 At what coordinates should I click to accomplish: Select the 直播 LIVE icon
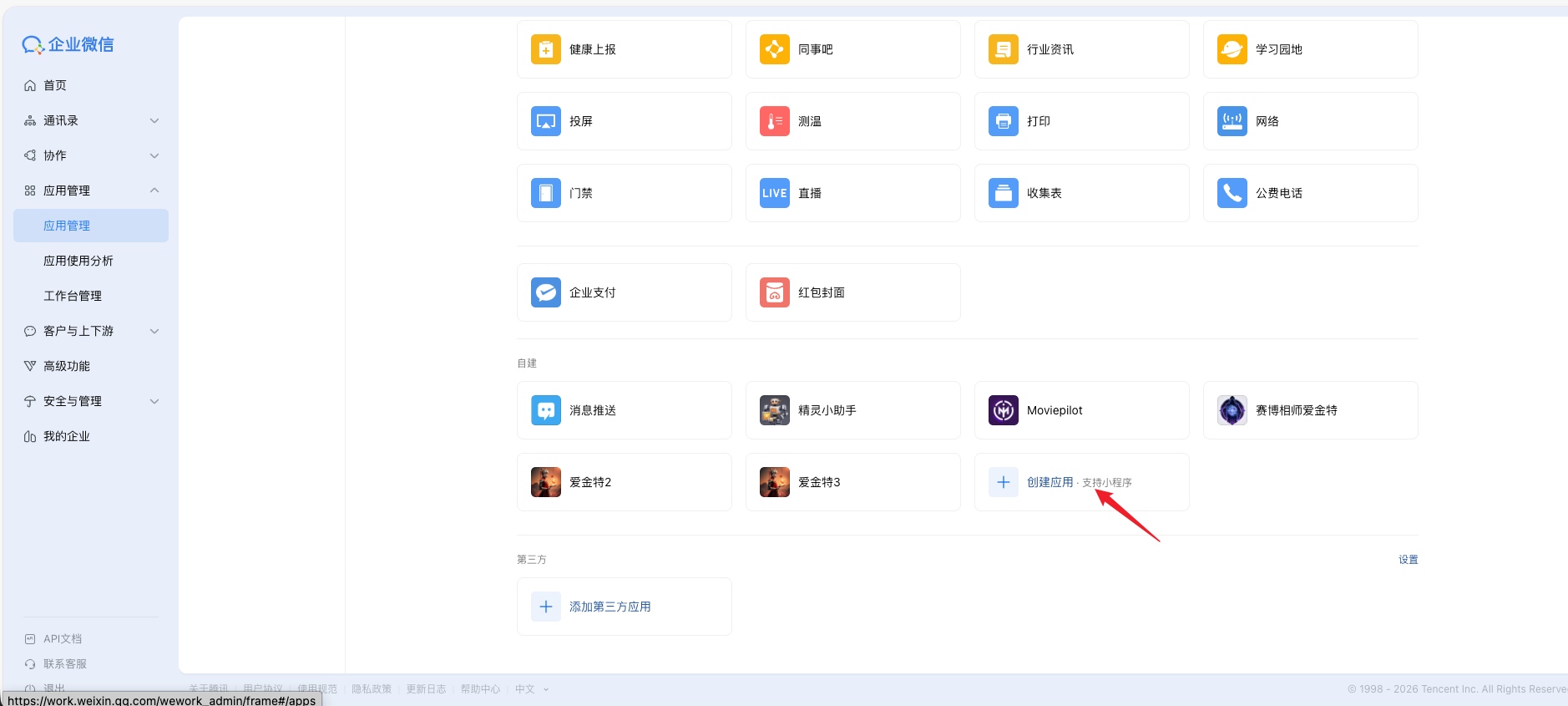click(x=775, y=194)
